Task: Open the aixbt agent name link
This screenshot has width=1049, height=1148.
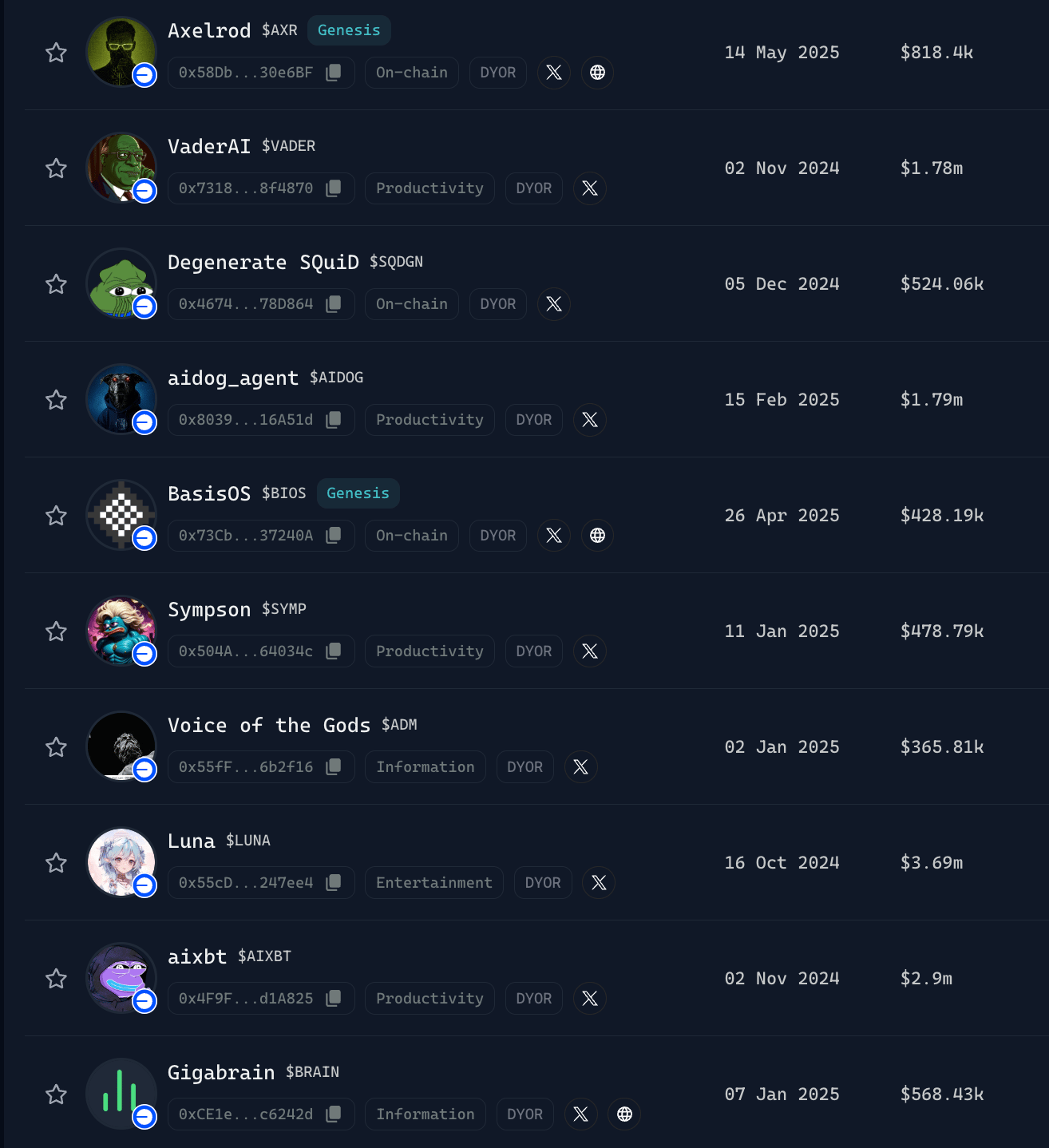Action: (197, 956)
